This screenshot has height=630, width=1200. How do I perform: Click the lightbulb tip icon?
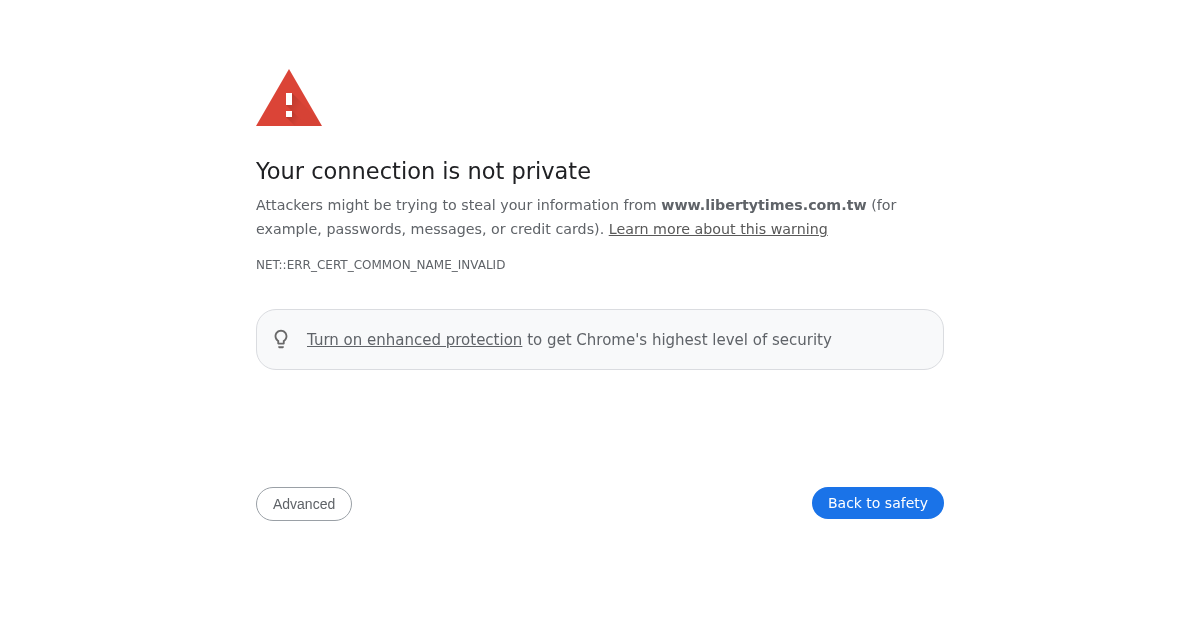click(281, 340)
